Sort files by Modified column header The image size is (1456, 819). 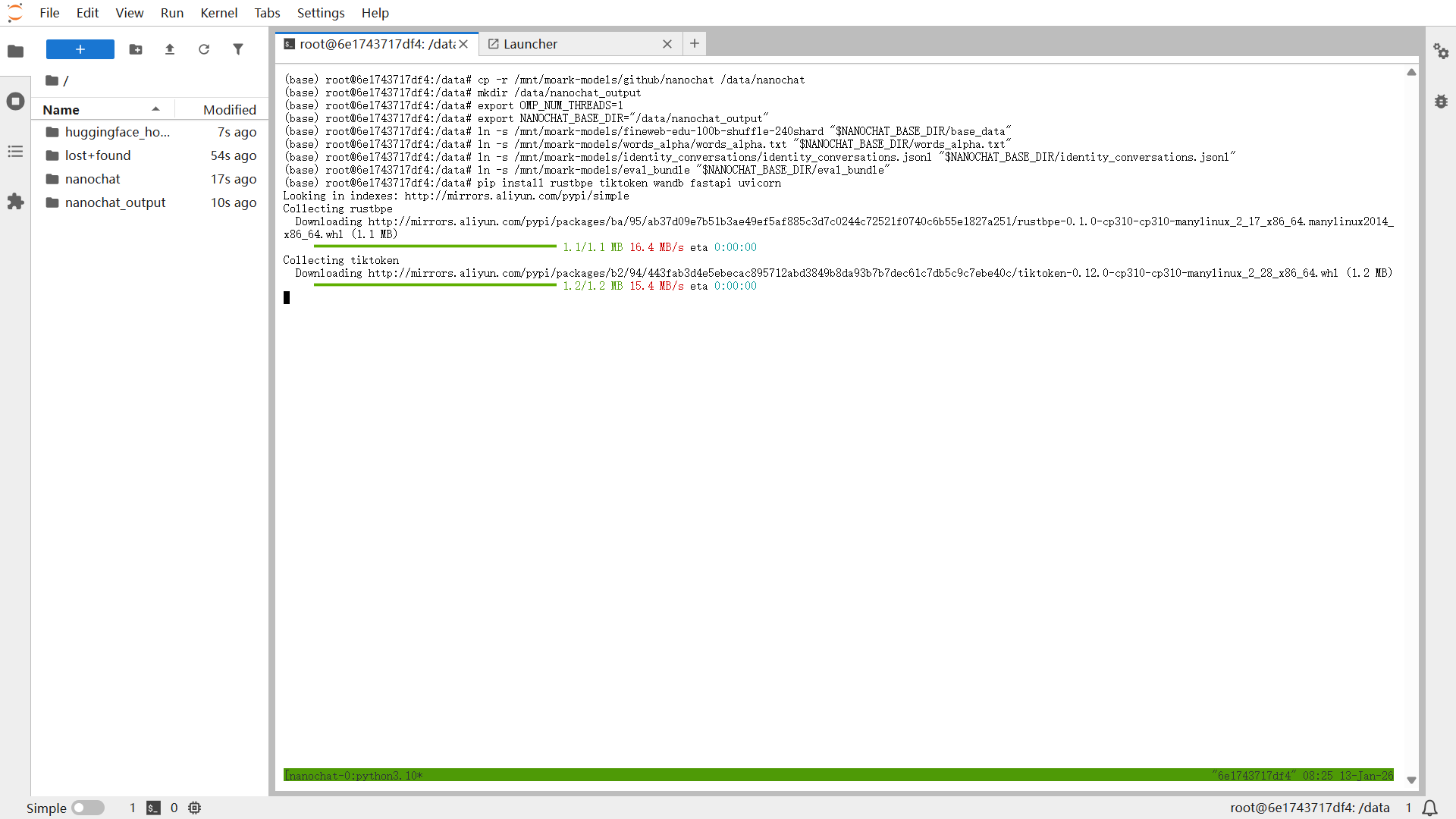[229, 109]
